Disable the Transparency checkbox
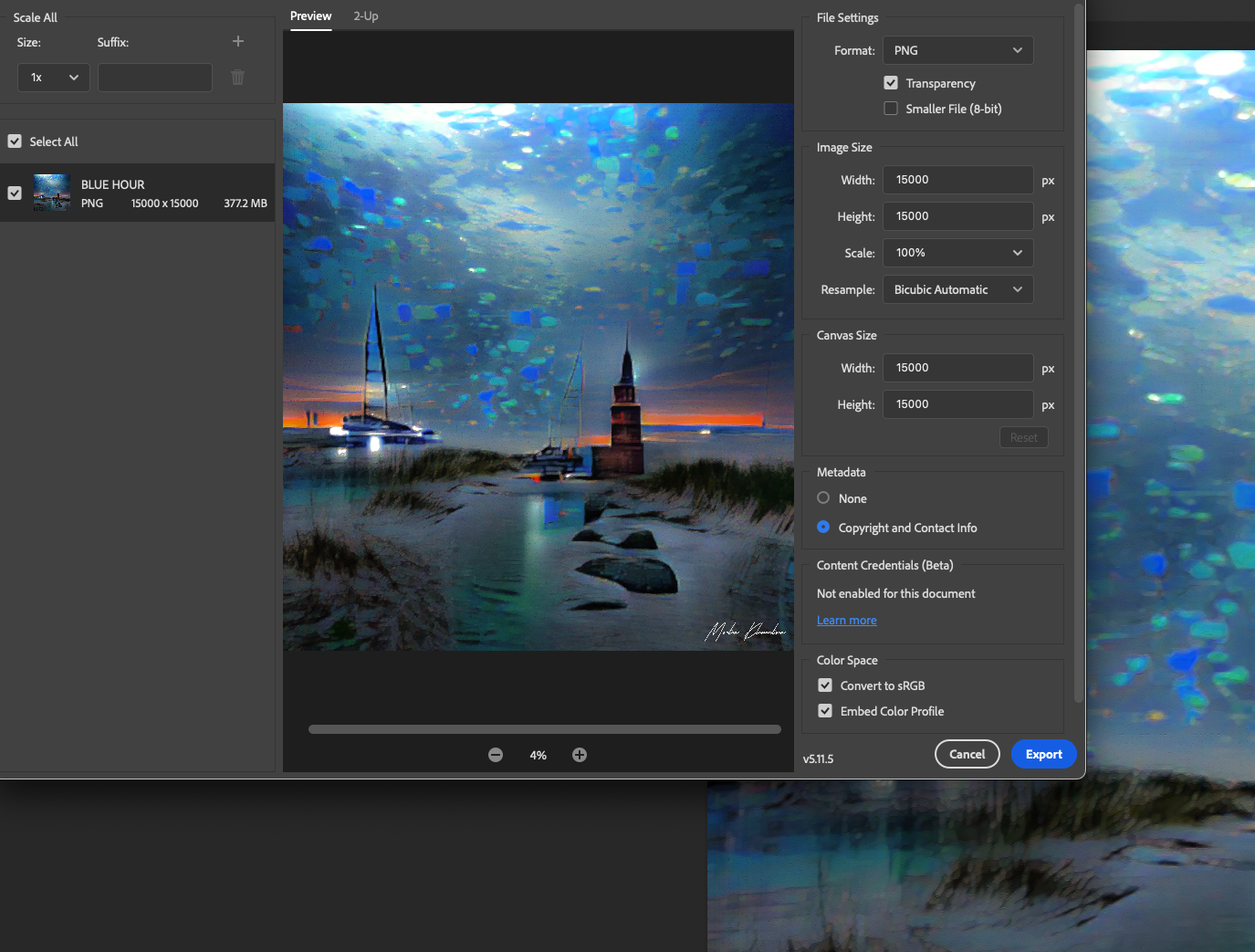This screenshot has height=952, width=1255. [x=891, y=83]
